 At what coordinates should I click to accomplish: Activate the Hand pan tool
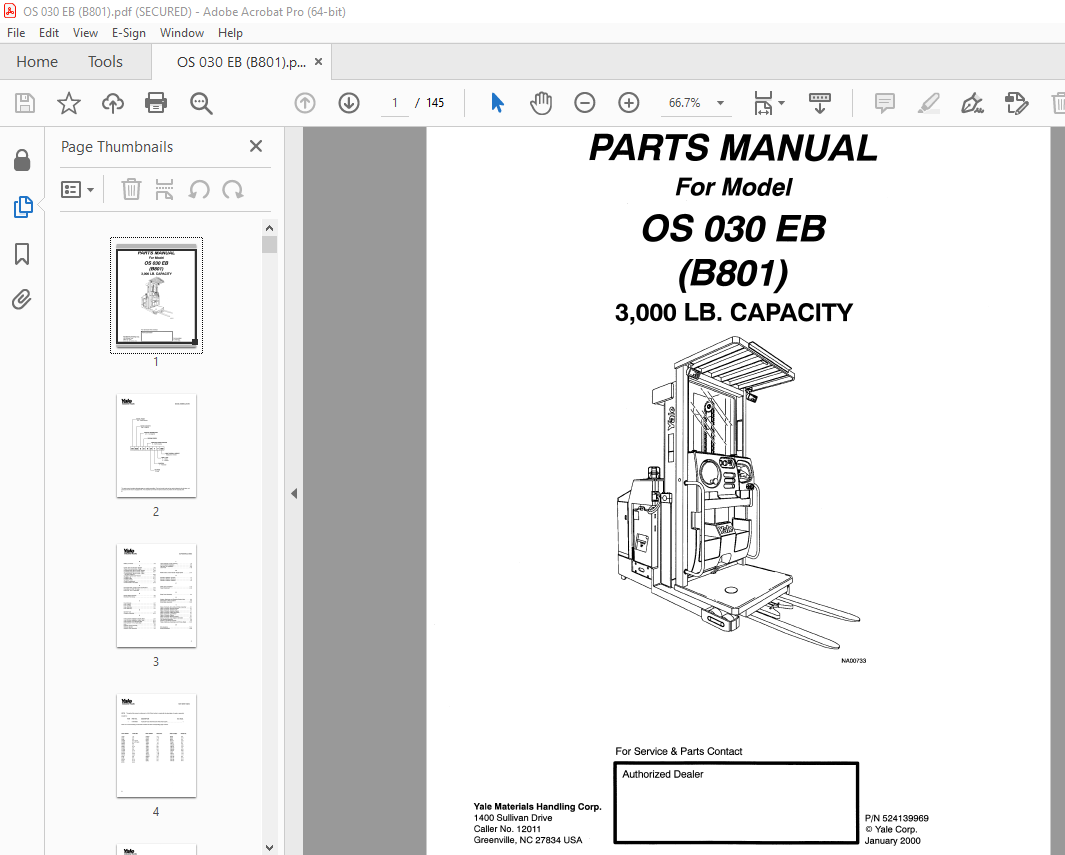(541, 103)
